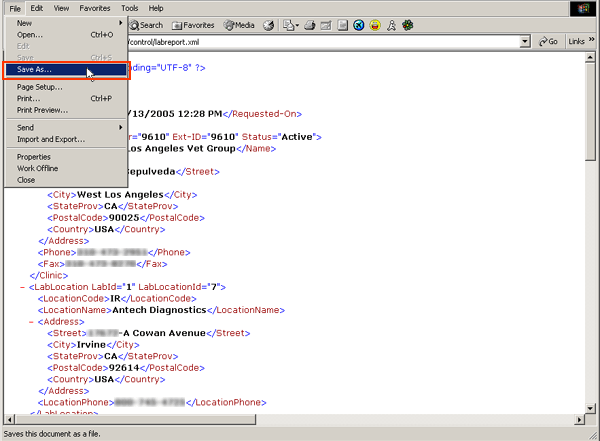The height and width of the screenshot is (441, 600).
Task: Open Properties from the File menu
Action: (67, 157)
